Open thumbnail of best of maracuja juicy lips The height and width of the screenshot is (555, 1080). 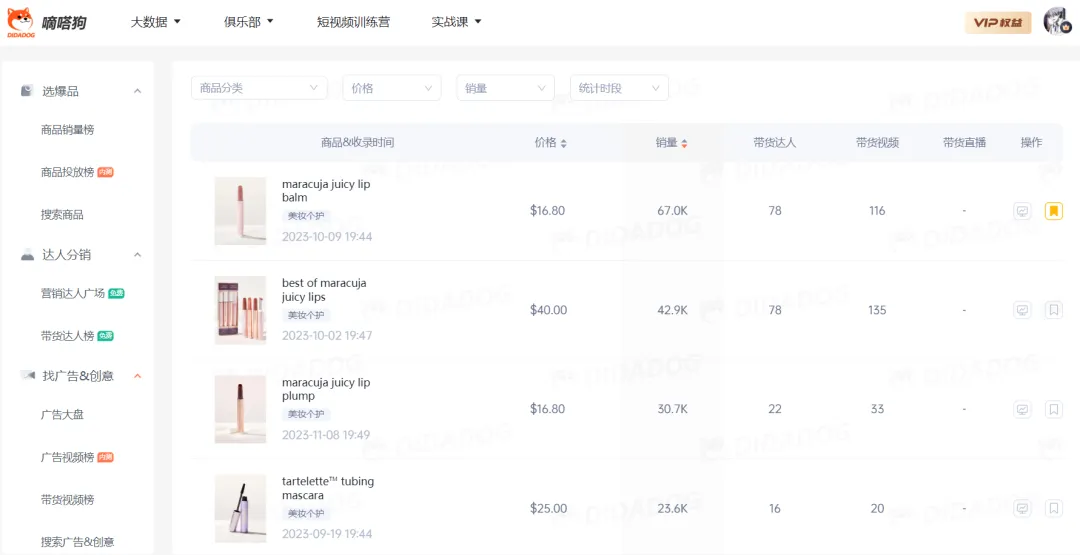pyautogui.click(x=240, y=310)
